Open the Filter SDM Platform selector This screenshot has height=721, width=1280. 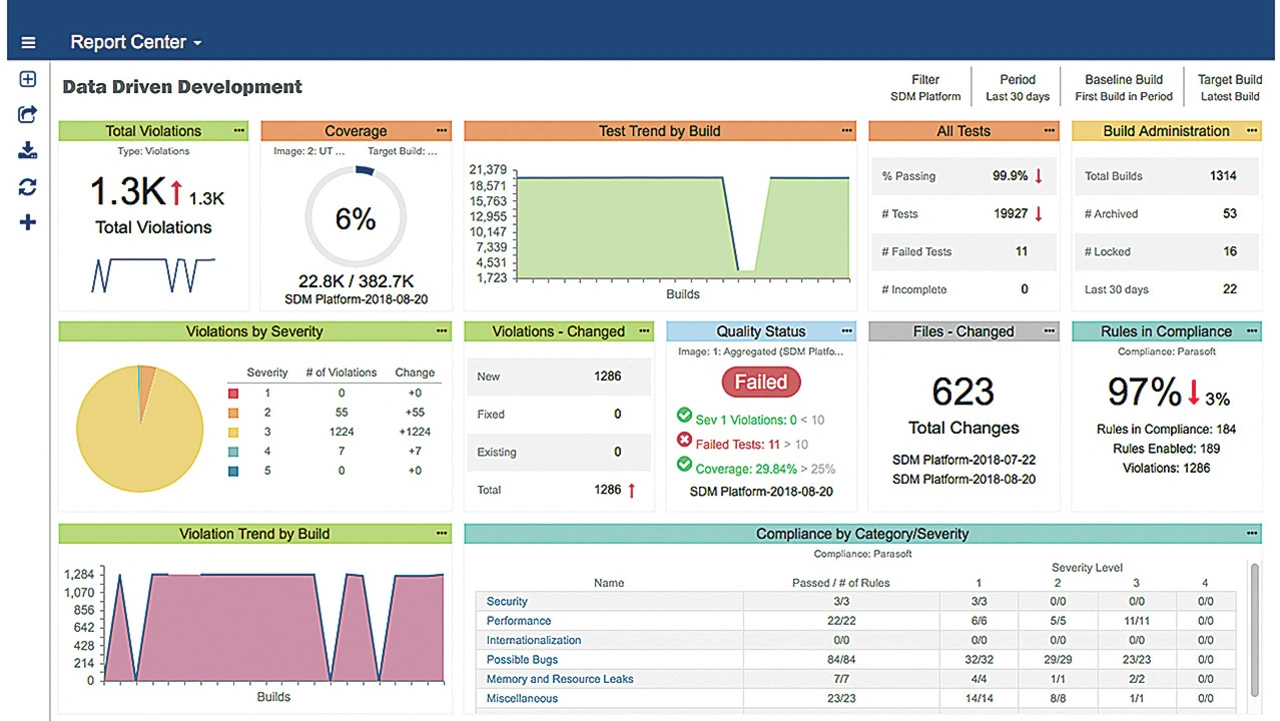(x=925, y=88)
